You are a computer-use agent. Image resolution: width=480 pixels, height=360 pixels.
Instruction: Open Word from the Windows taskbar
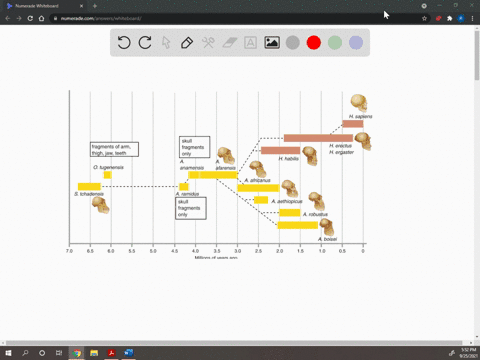pyautogui.click(x=129, y=353)
